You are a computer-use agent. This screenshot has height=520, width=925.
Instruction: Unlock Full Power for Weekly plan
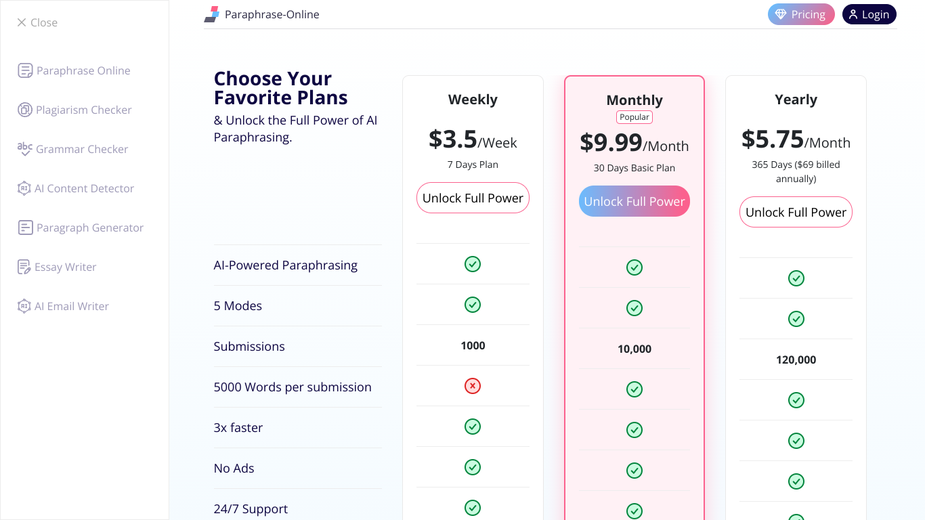point(473,198)
